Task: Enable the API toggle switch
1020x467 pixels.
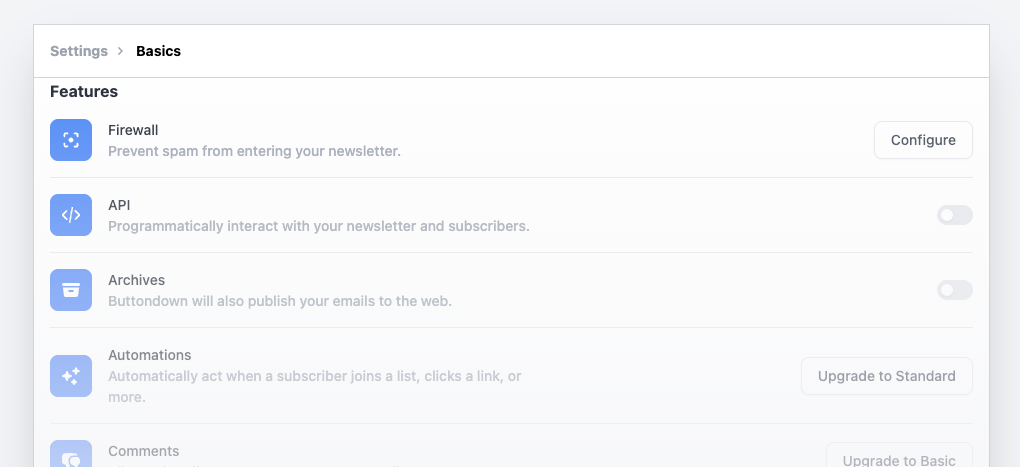Action: (954, 215)
